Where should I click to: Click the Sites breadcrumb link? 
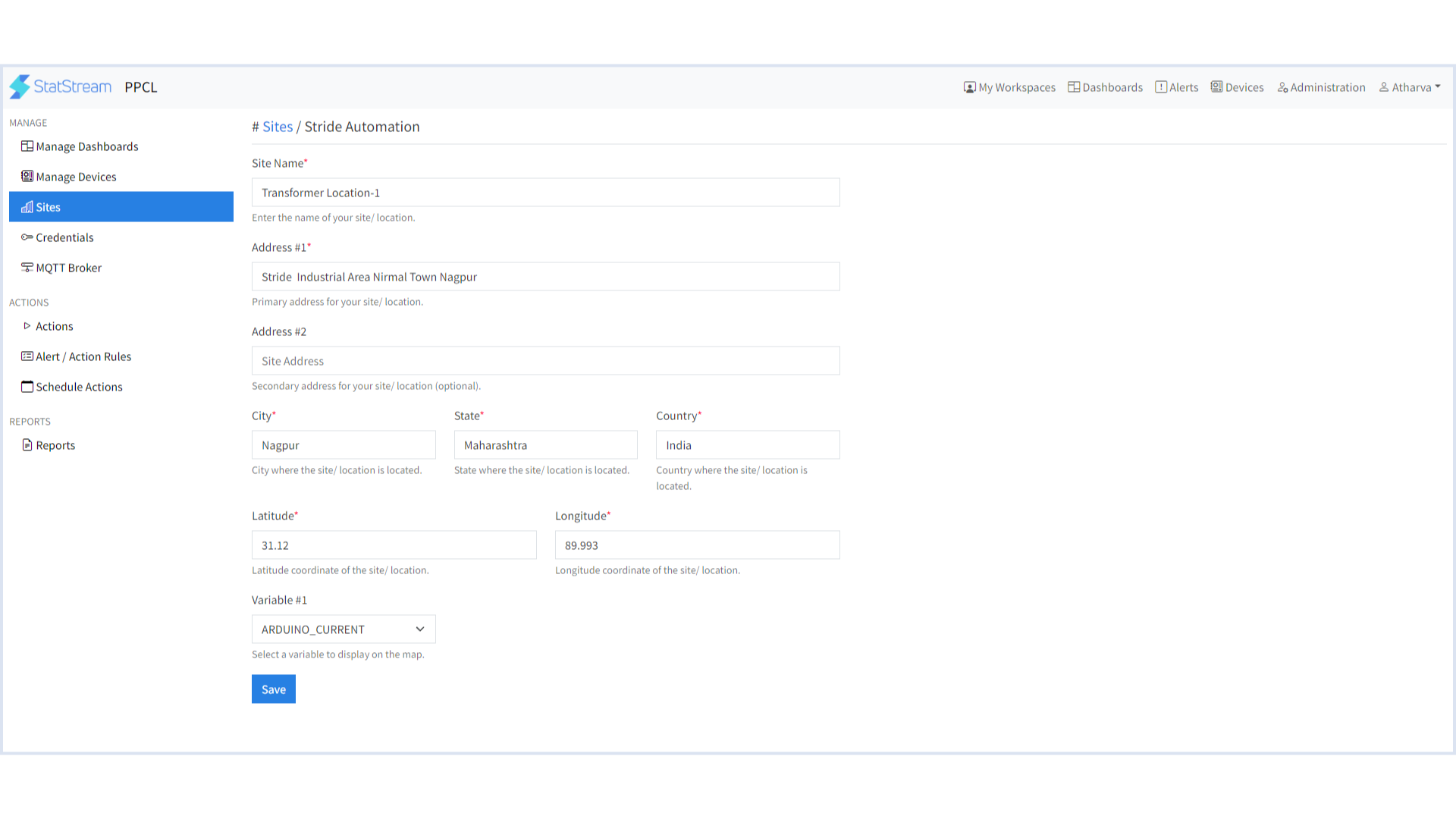click(x=278, y=127)
